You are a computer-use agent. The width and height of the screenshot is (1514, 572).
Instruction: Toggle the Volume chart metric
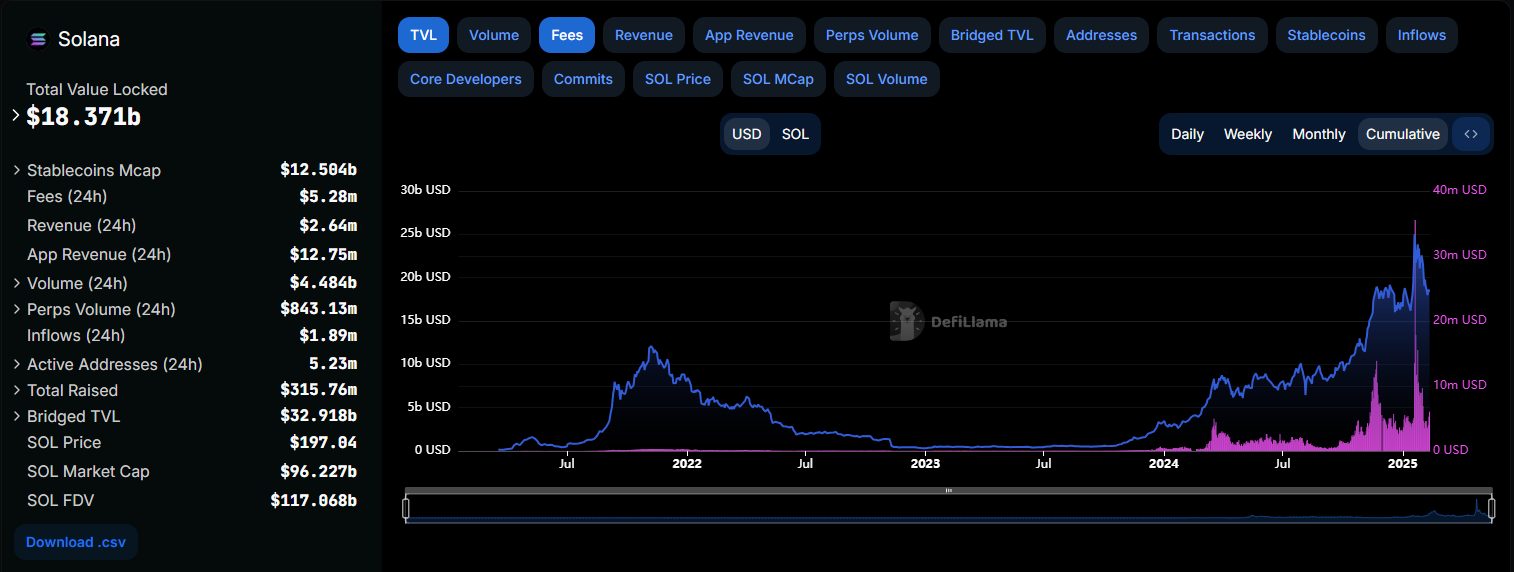[x=494, y=35]
